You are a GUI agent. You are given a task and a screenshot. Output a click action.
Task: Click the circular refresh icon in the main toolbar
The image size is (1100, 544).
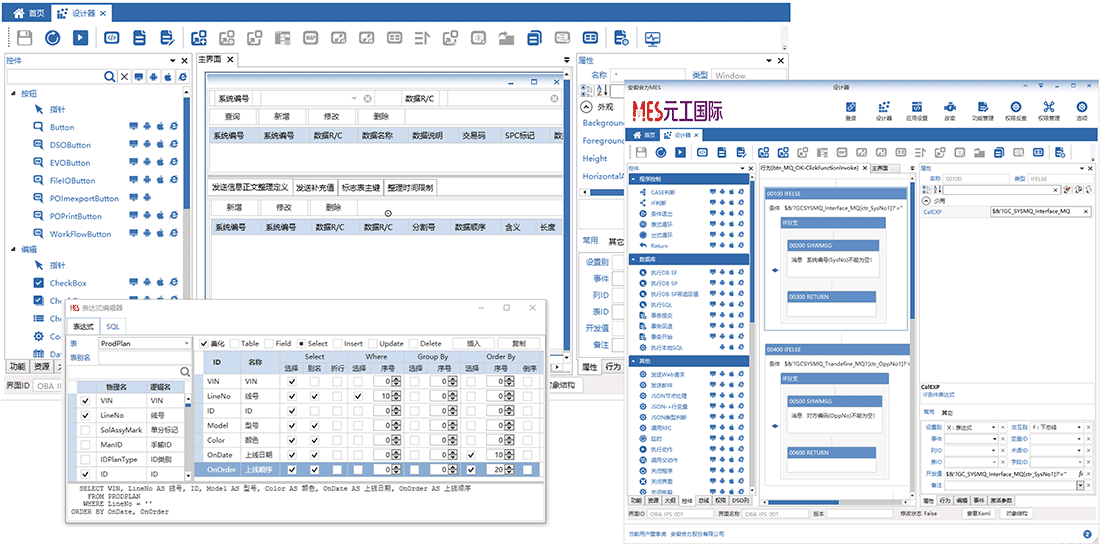coord(52,38)
